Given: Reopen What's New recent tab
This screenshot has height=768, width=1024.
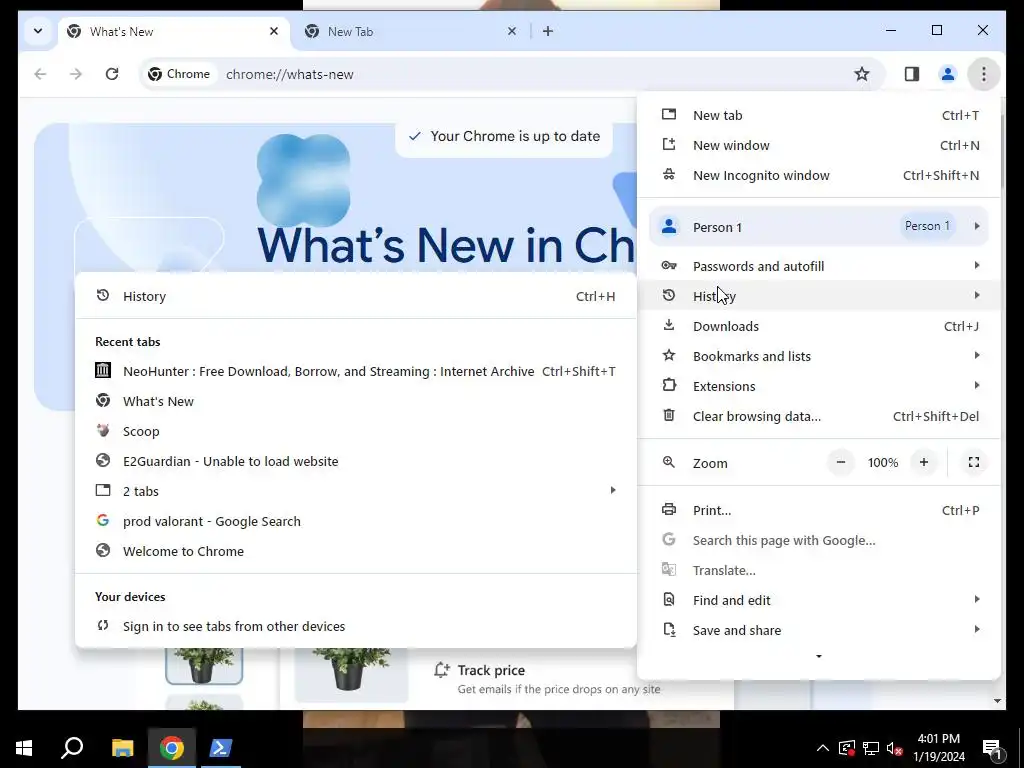Looking at the screenshot, I should (x=356, y=401).
